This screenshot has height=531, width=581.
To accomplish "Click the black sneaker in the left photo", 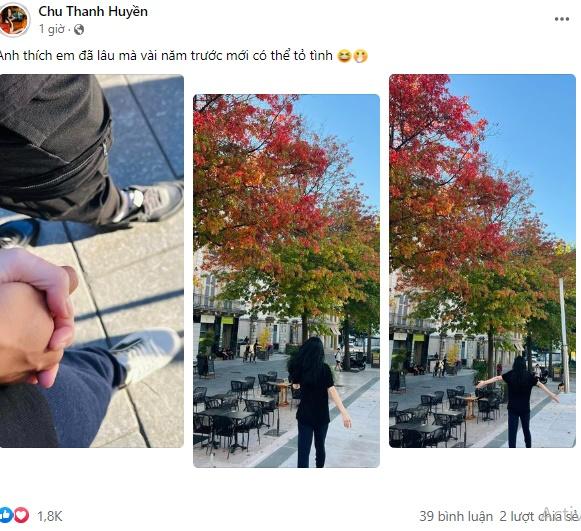I will click(150, 203).
